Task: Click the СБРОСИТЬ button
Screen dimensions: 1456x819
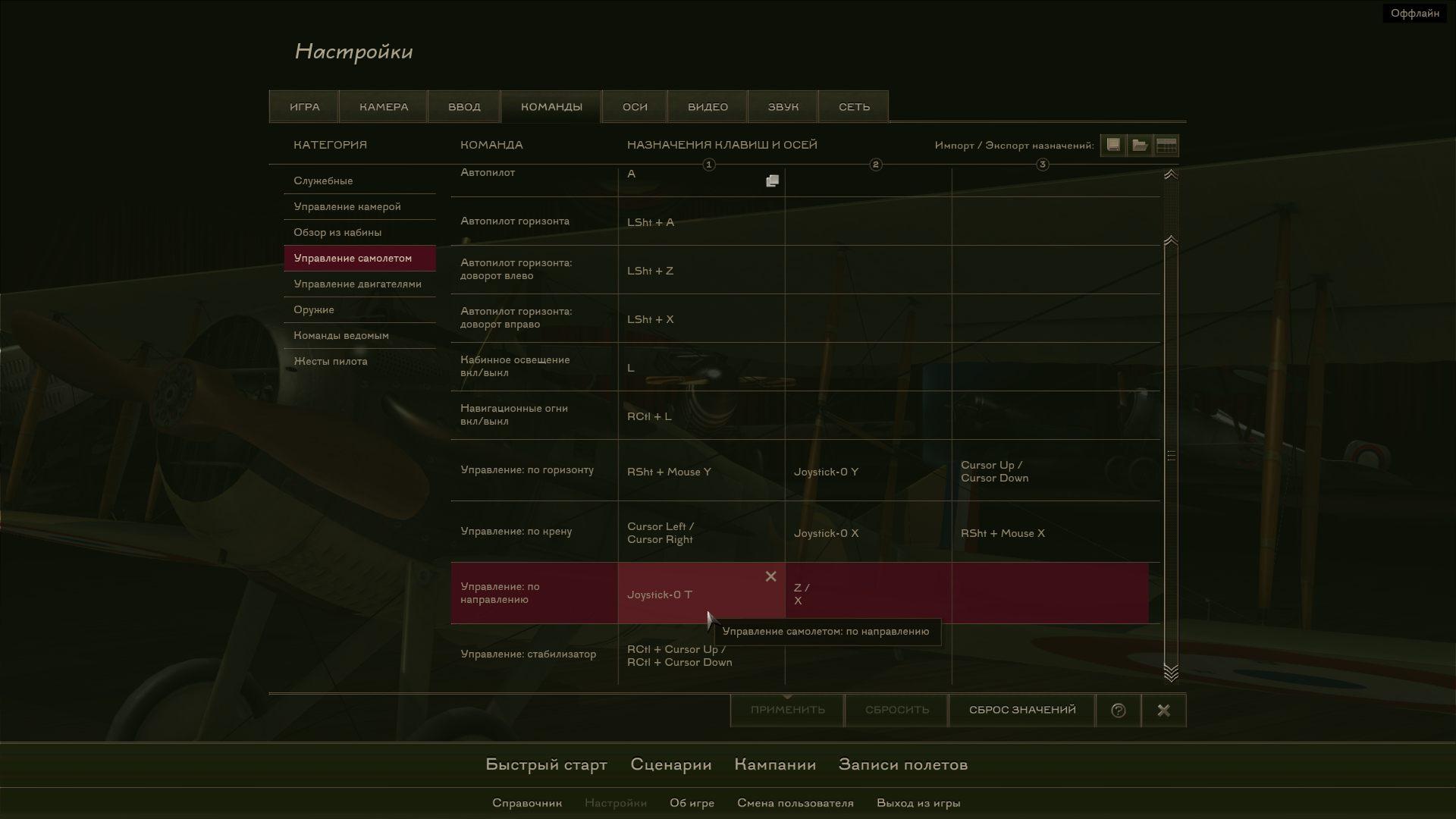Action: tap(897, 710)
